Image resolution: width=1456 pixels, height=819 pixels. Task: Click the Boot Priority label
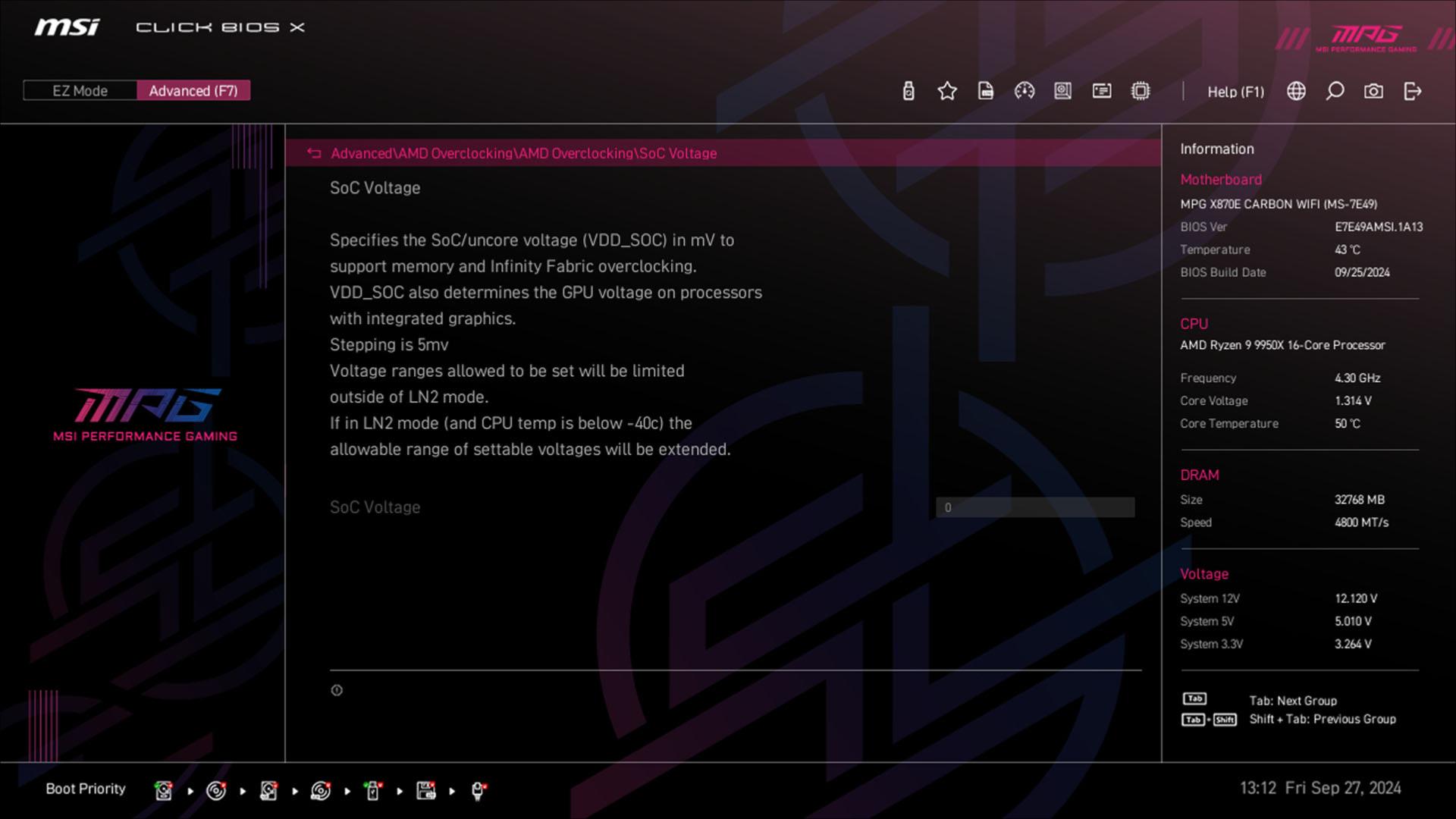86,789
